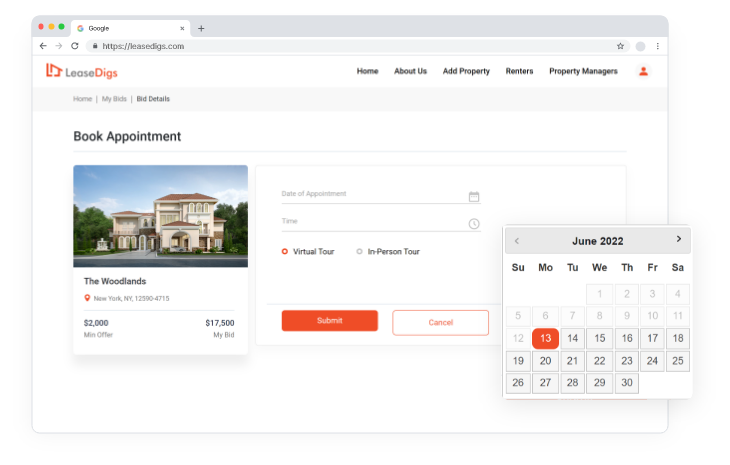The image size is (730, 465).
Task: Select June 24 in calendar
Action: (652, 361)
